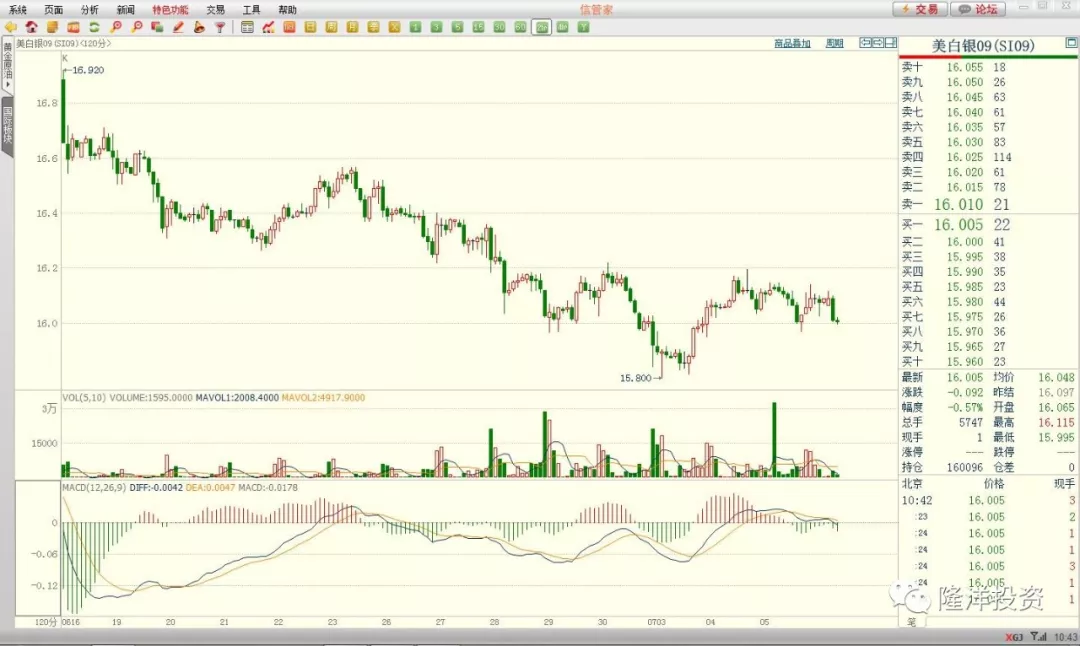This screenshot has height=646, width=1080.
Task: Select the 笔 tab below trade list
Action: click(911, 622)
